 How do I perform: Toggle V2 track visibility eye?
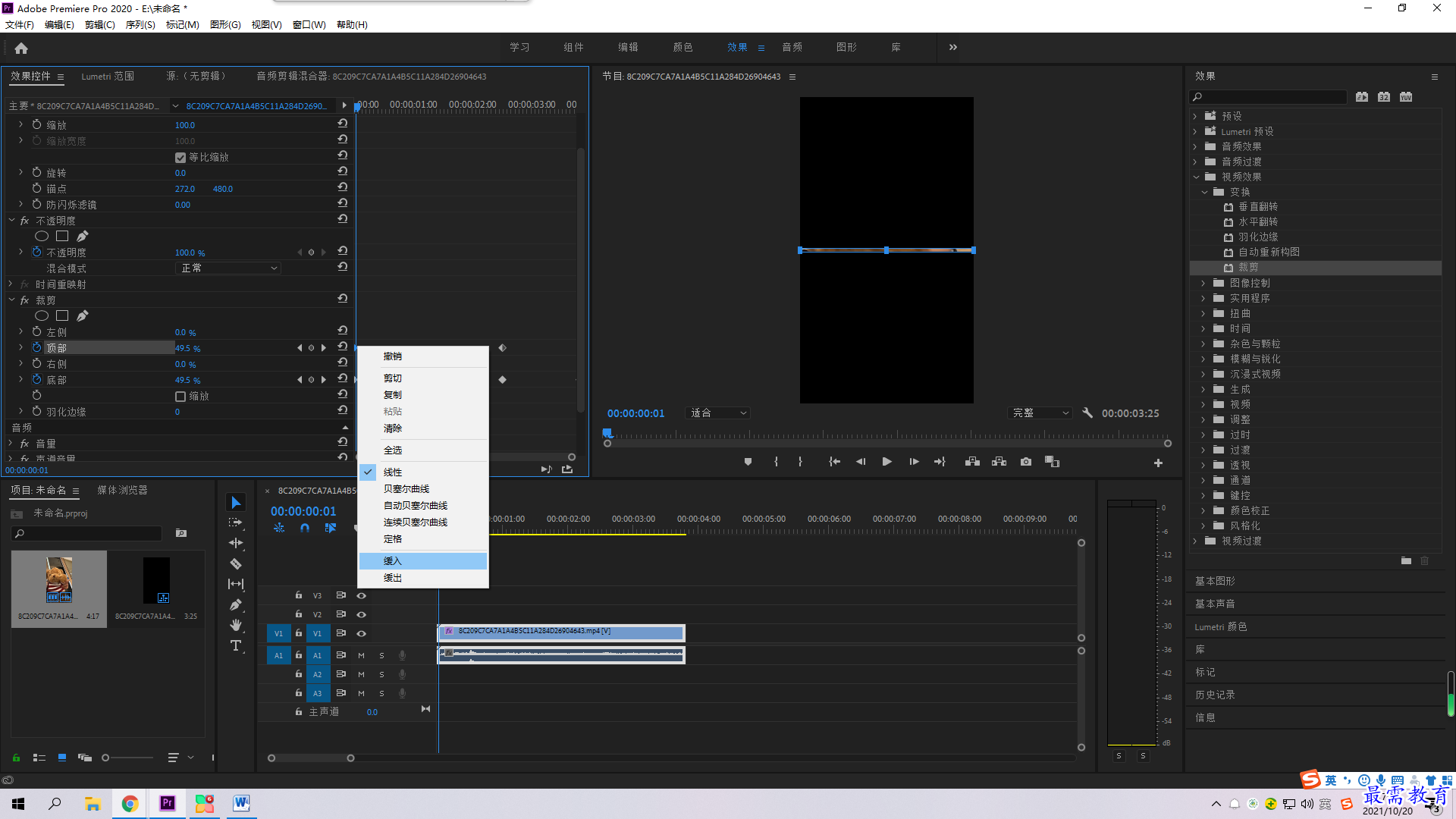click(362, 614)
